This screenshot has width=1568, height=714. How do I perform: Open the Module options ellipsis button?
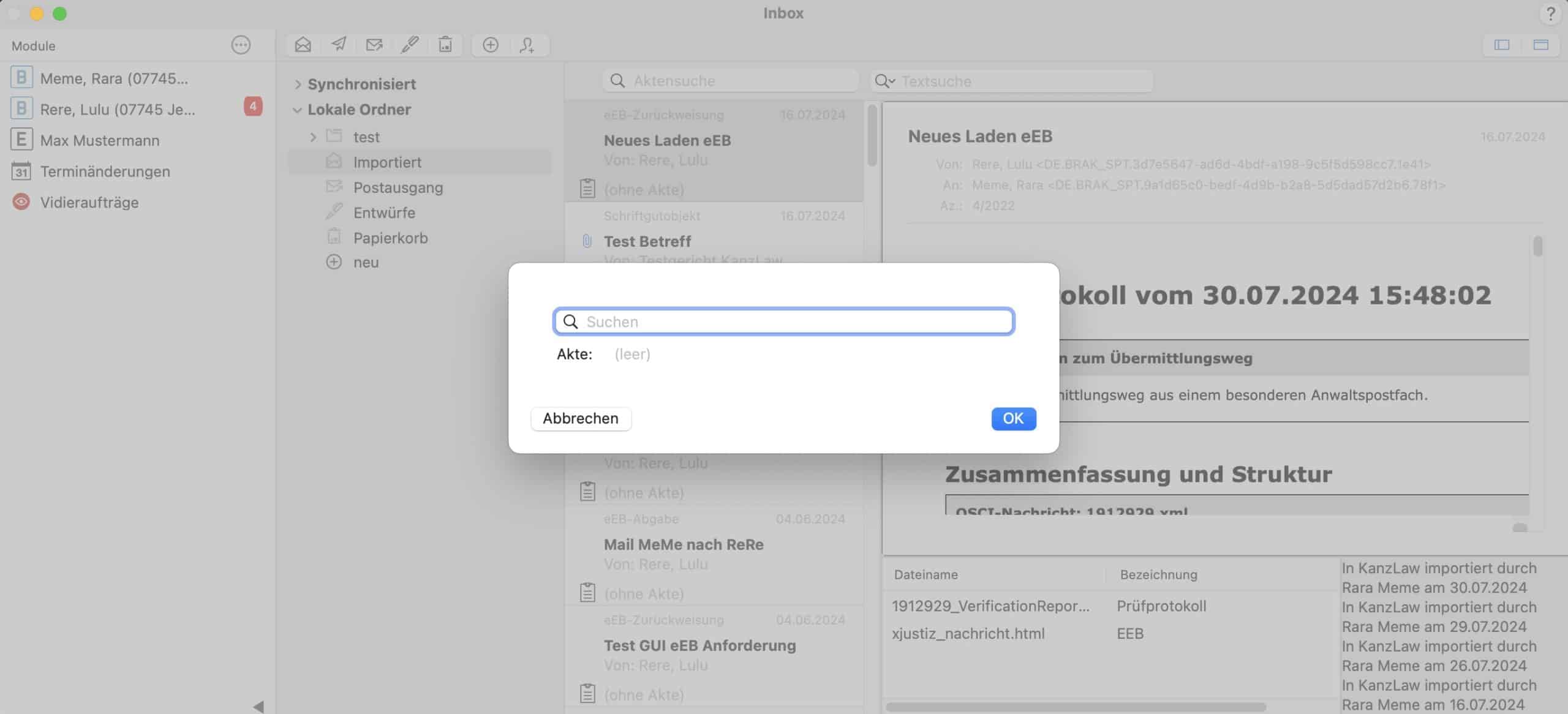tap(241, 45)
